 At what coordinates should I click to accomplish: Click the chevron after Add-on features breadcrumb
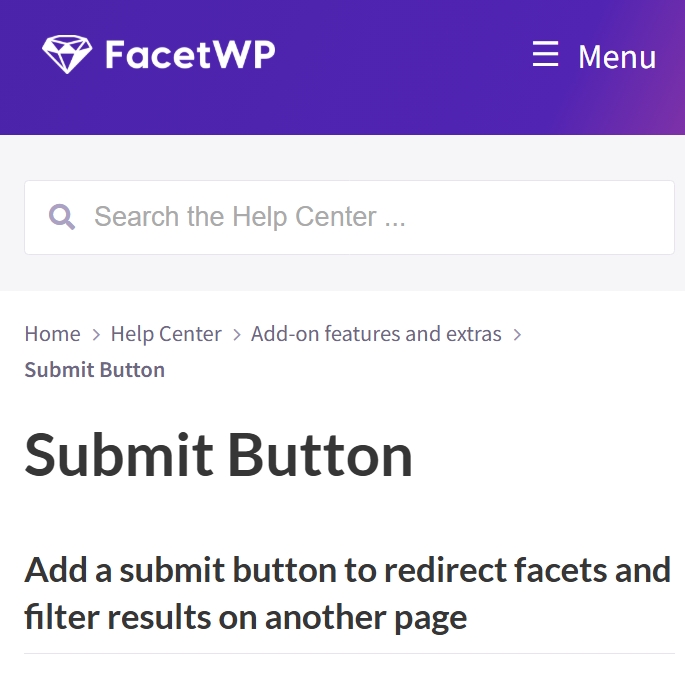[517, 335]
